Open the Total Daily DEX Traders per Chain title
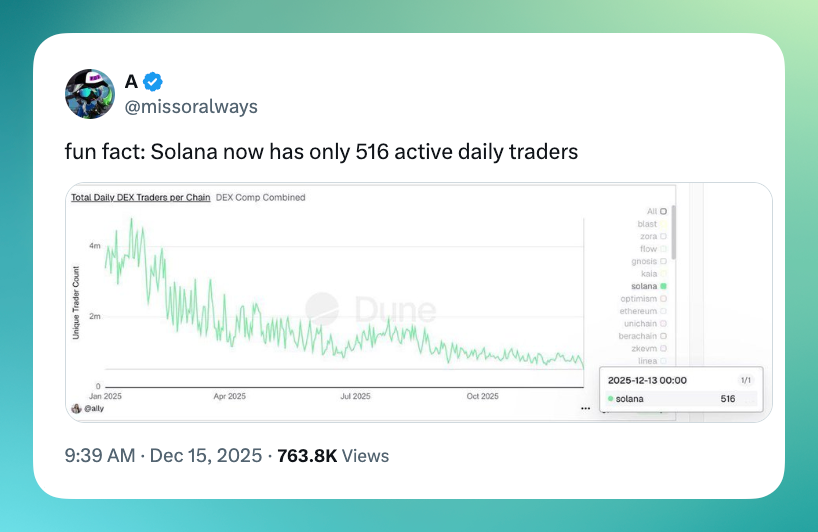 [x=140, y=197]
